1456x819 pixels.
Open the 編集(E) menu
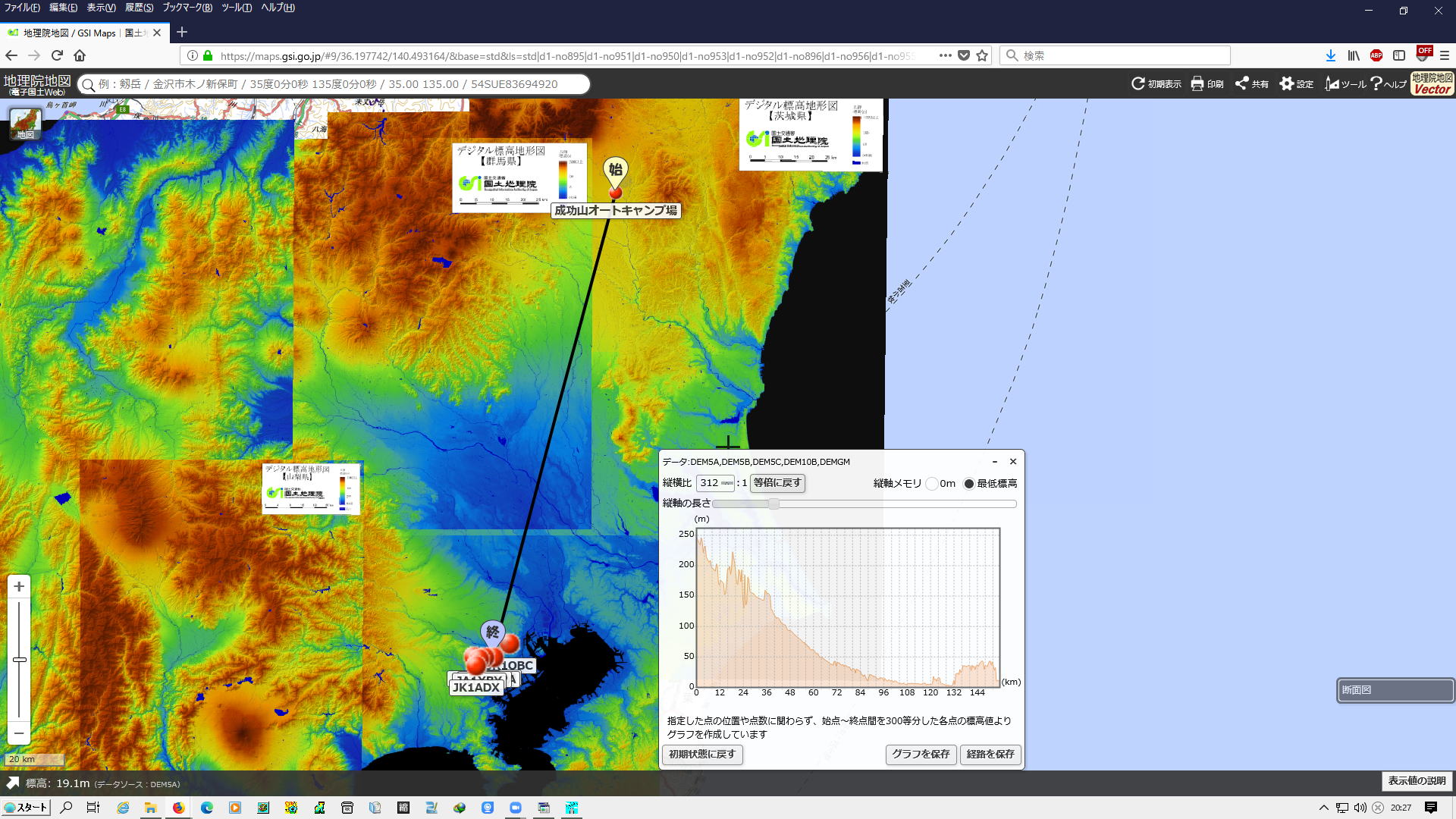coord(63,8)
